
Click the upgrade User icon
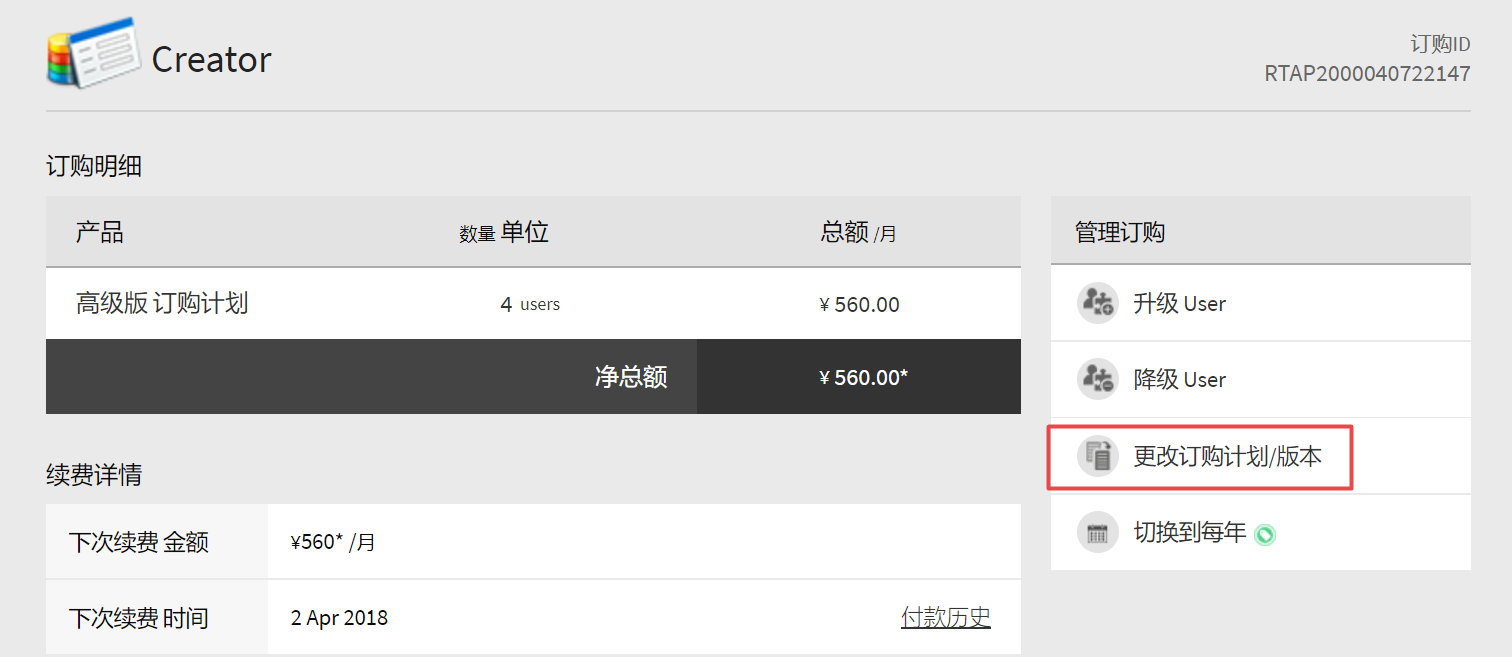[x=1098, y=303]
